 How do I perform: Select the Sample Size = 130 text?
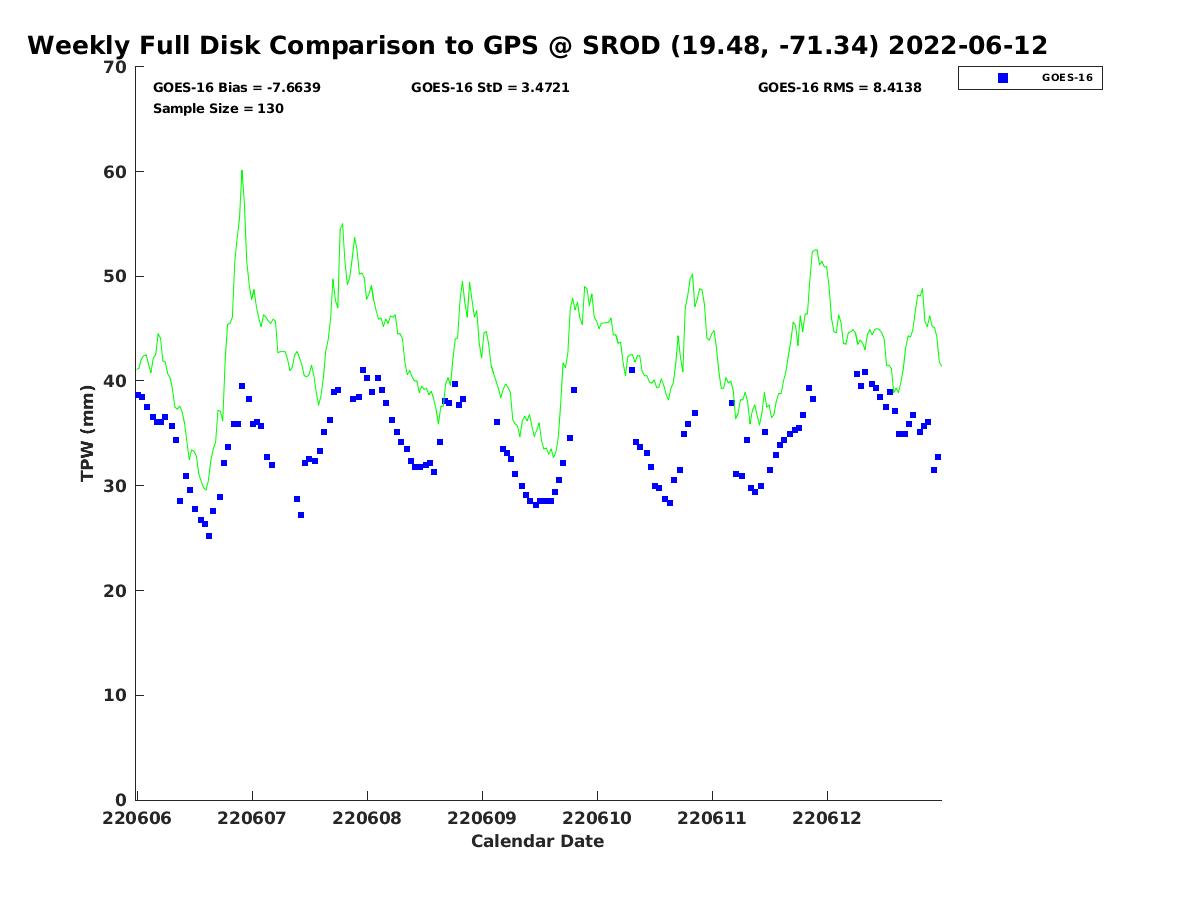coord(218,108)
